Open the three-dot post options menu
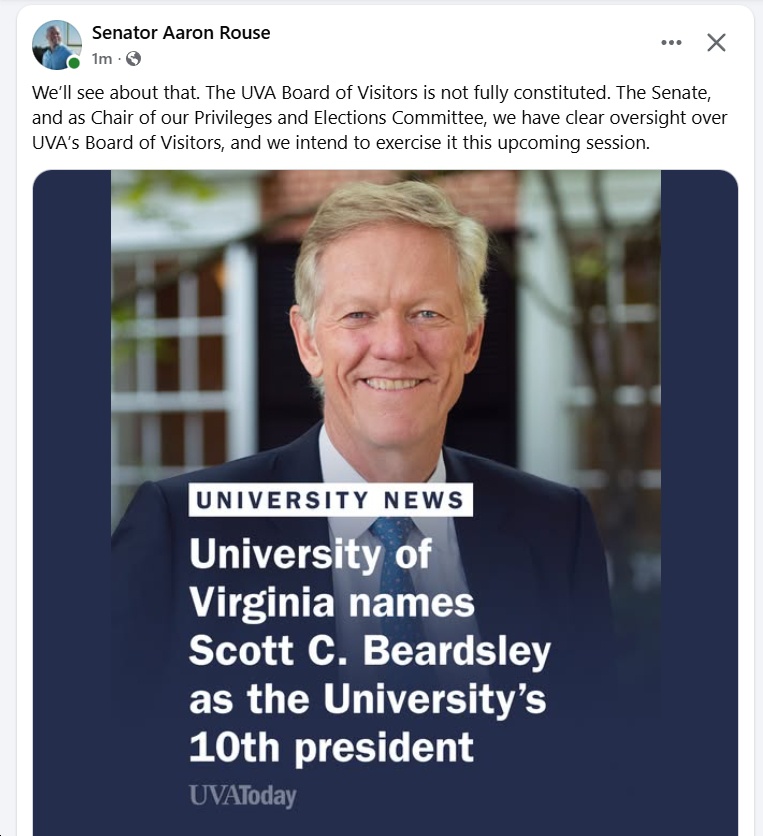Image resolution: width=763 pixels, height=836 pixels. point(671,42)
